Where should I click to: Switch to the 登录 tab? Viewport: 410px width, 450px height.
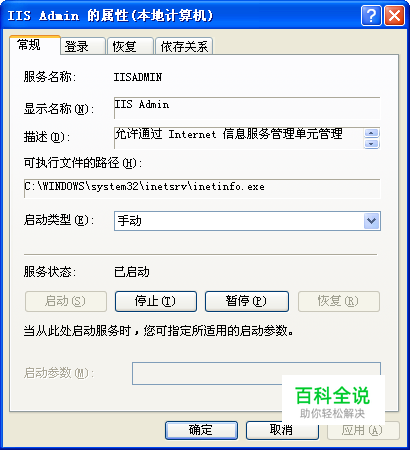click(83, 46)
